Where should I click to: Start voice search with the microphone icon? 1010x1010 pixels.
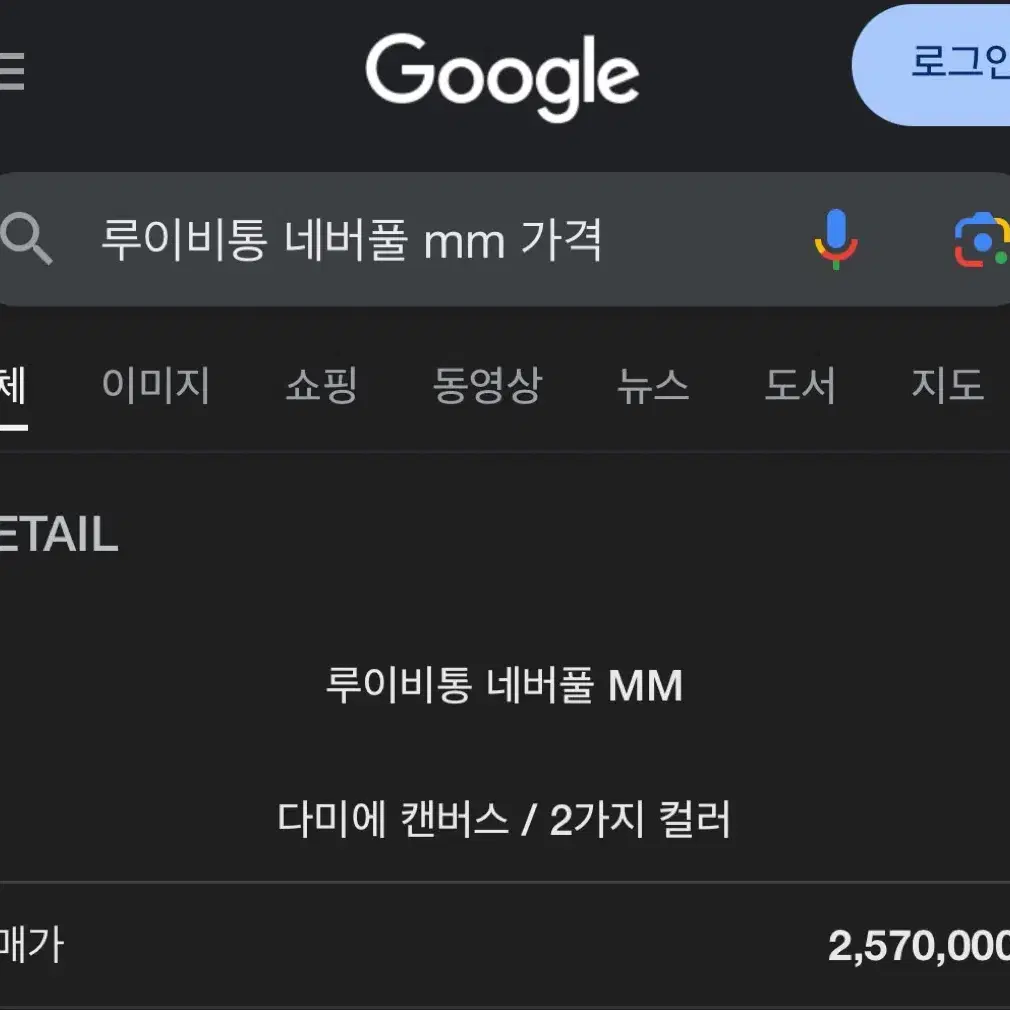click(835, 239)
